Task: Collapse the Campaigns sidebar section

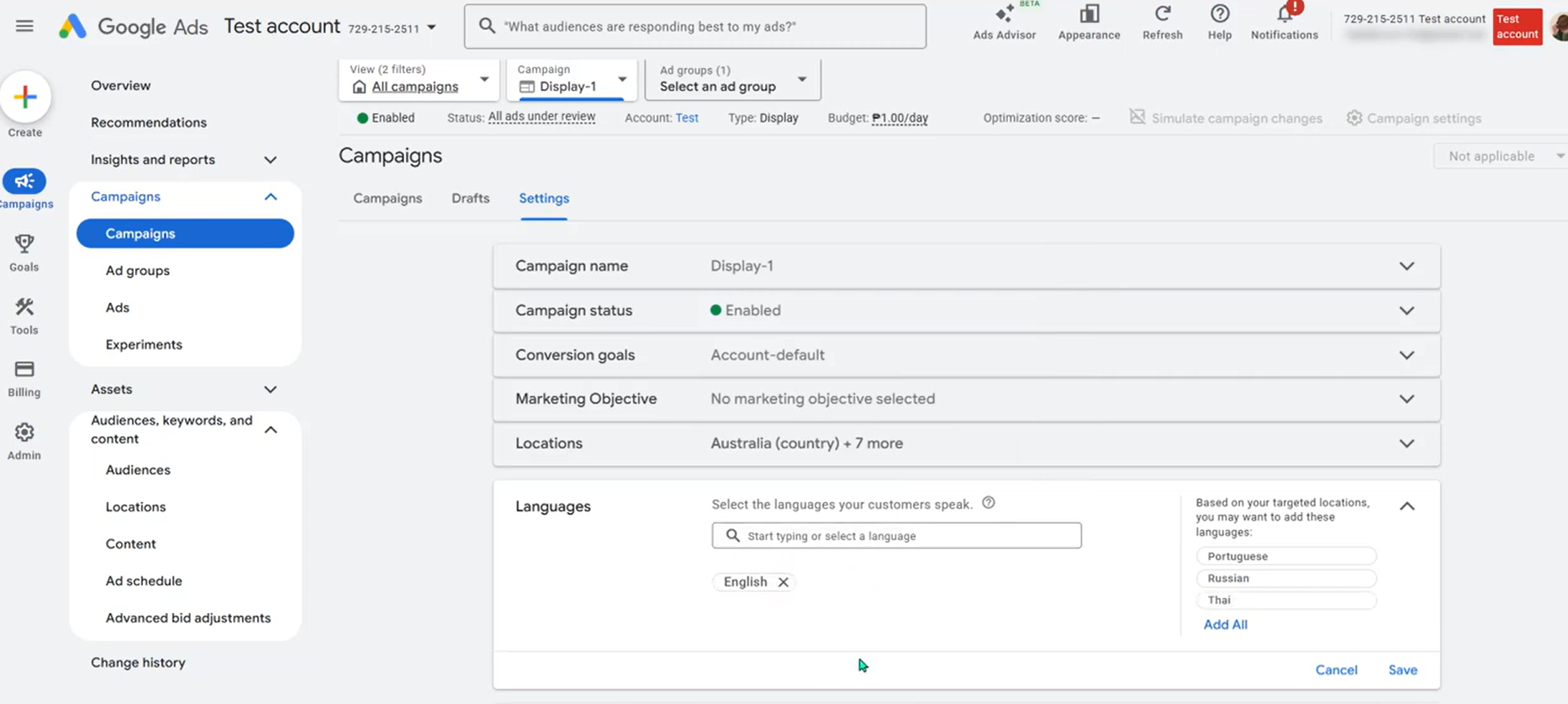Action: click(x=270, y=197)
